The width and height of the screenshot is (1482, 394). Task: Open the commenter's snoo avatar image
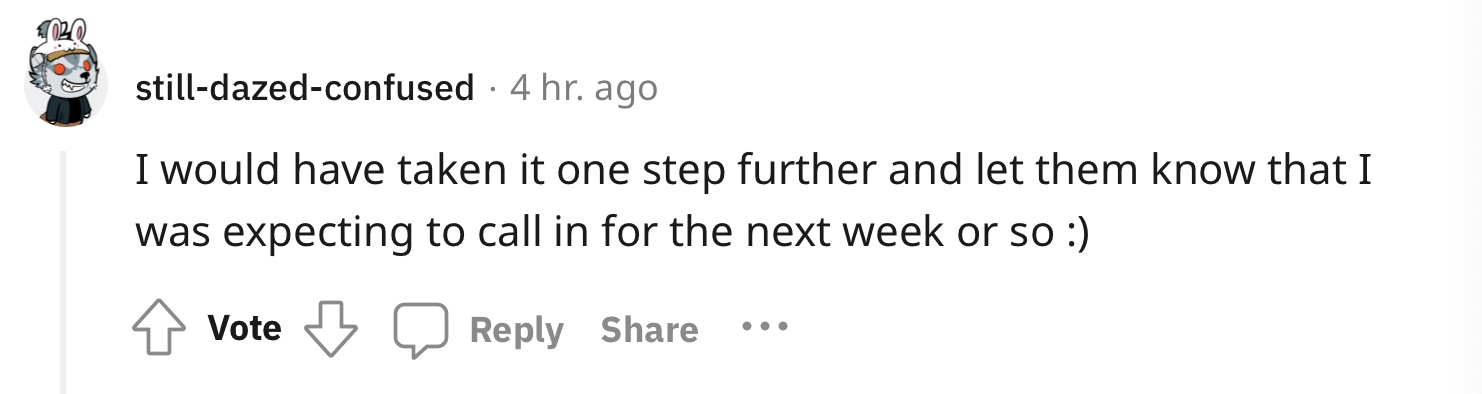(x=65, y=73)
